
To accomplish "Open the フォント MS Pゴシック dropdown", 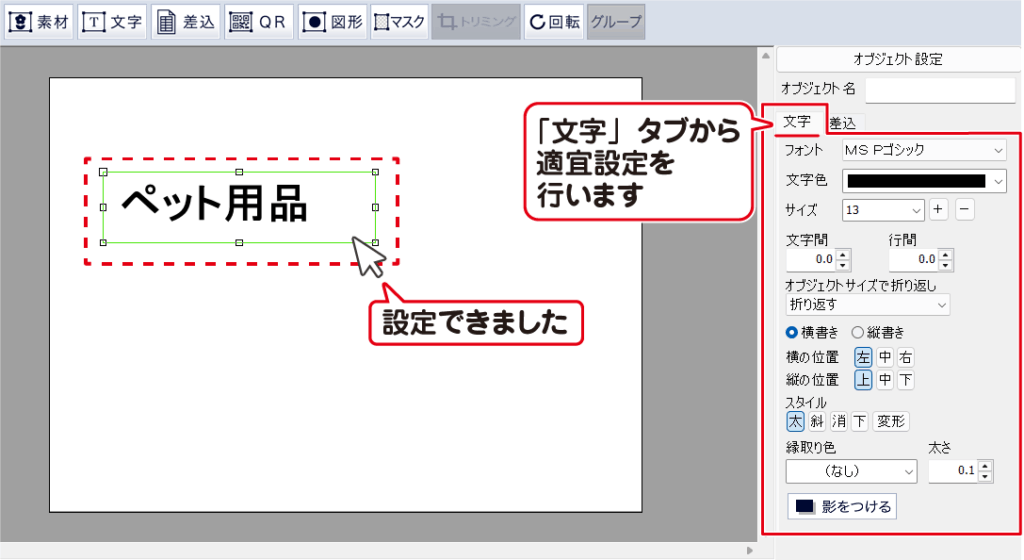I will [x=923, y=150].
